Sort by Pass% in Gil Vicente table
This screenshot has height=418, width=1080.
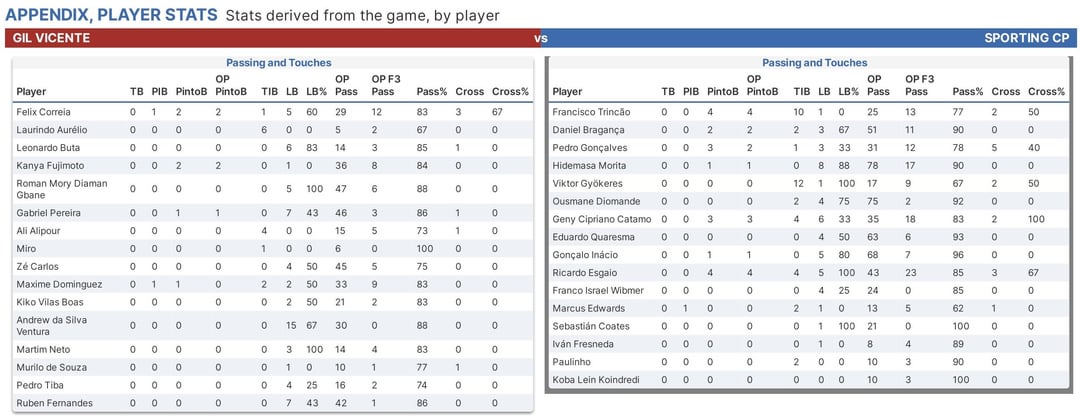(432, 92)
